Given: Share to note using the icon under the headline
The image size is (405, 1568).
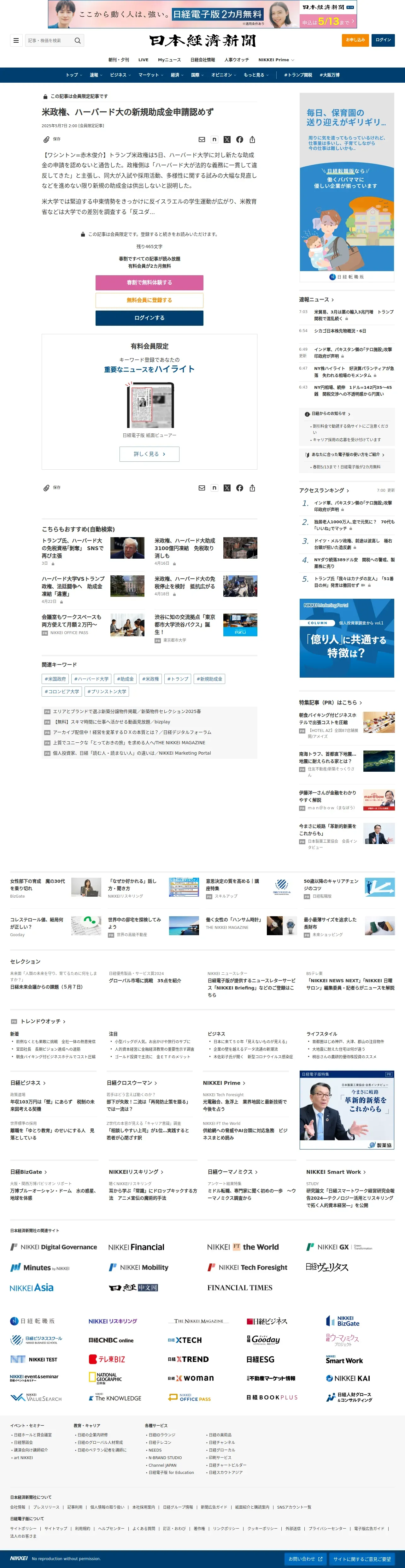Looking at the screenshot, I should pyautogui.click(x=214, y=140).
